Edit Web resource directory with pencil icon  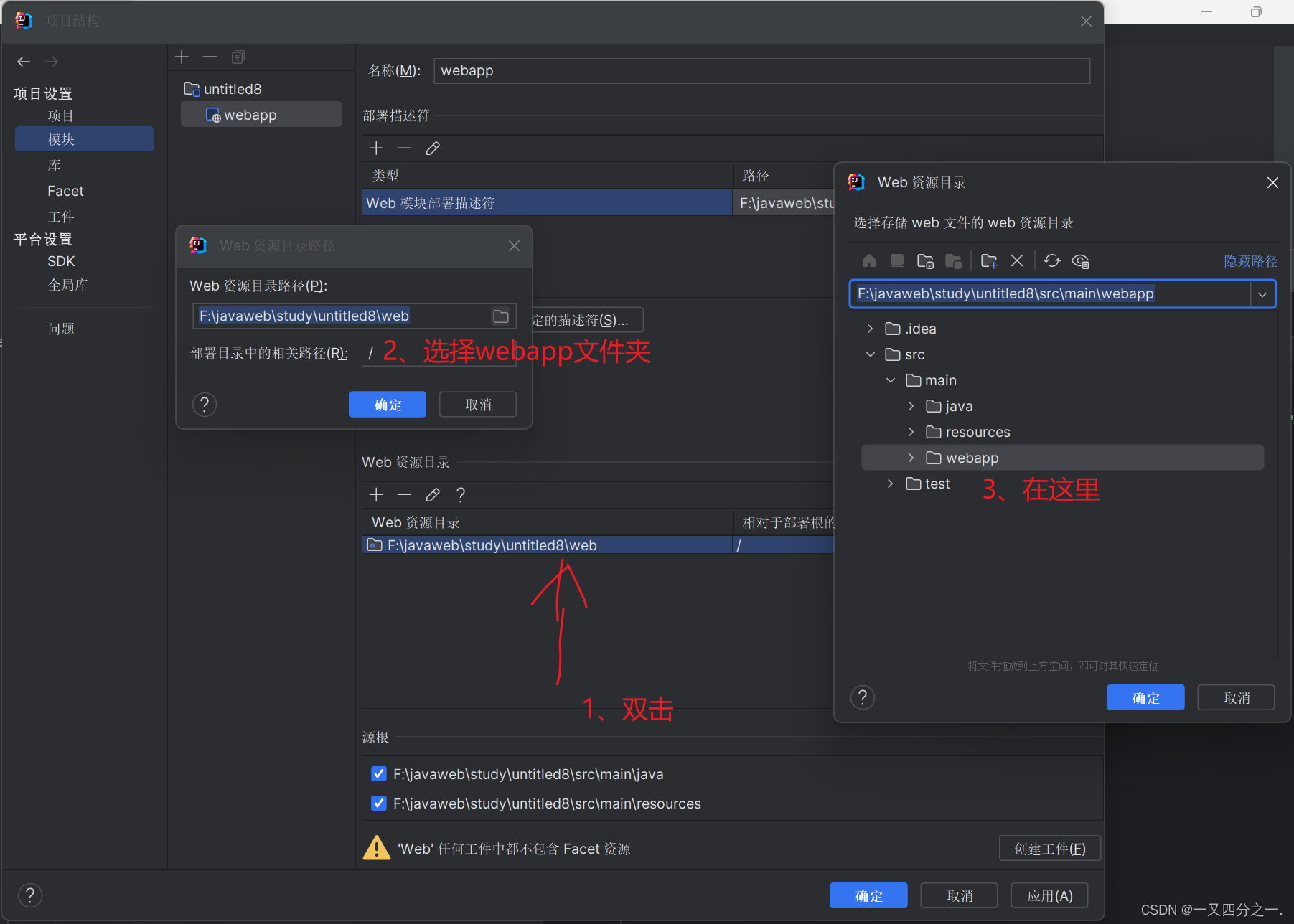pos(433,494)
